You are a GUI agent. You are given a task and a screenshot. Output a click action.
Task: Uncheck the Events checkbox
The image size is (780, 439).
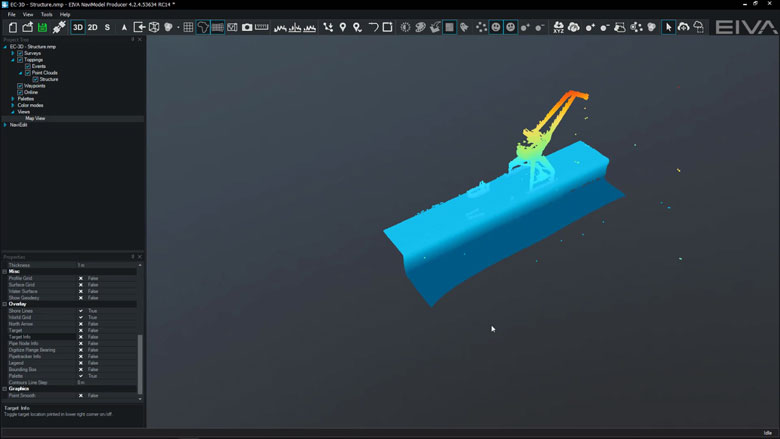point(28,66)
